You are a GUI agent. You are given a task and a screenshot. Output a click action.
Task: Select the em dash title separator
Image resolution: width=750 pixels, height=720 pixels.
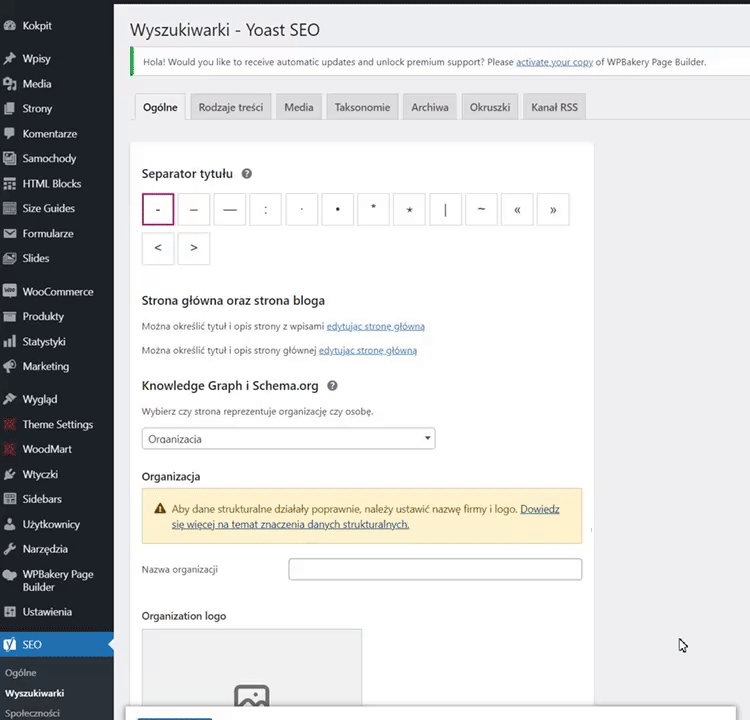coord(230,209)
